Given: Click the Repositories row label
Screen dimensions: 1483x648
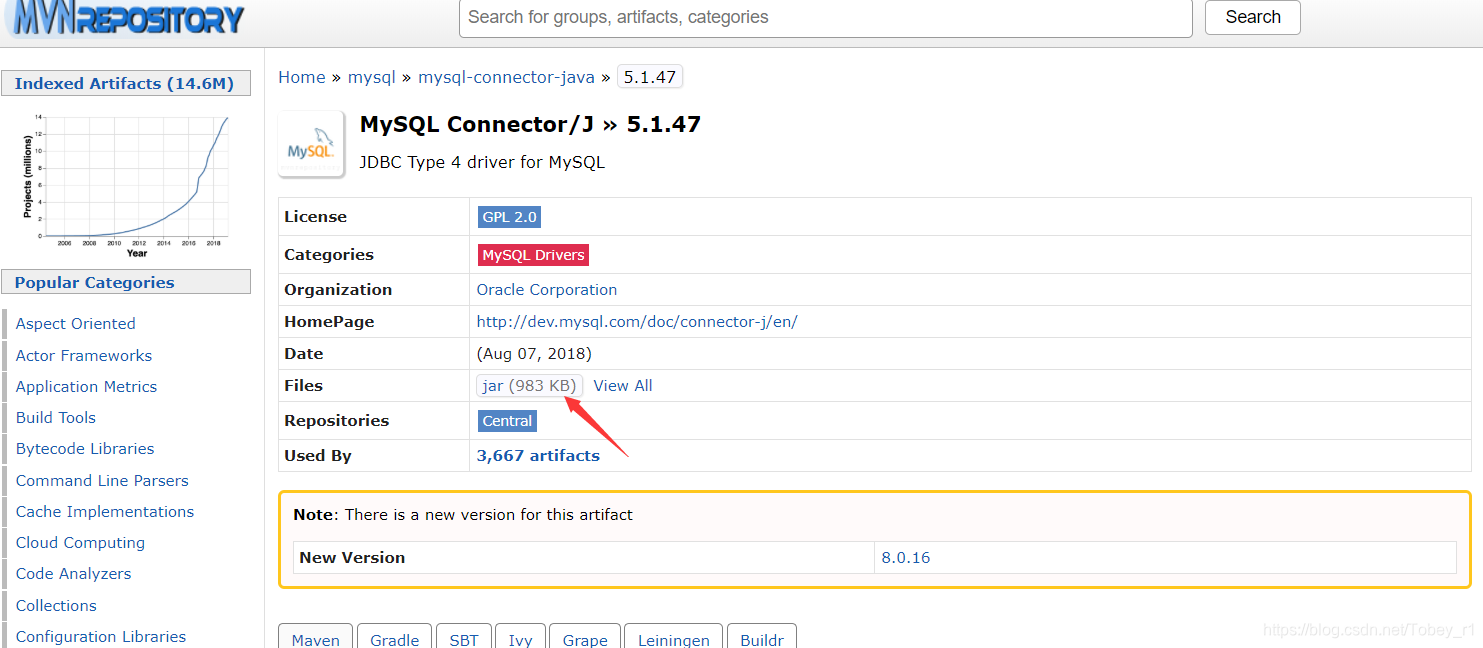Looking at the screenshot, I should (x=337, y=421).
